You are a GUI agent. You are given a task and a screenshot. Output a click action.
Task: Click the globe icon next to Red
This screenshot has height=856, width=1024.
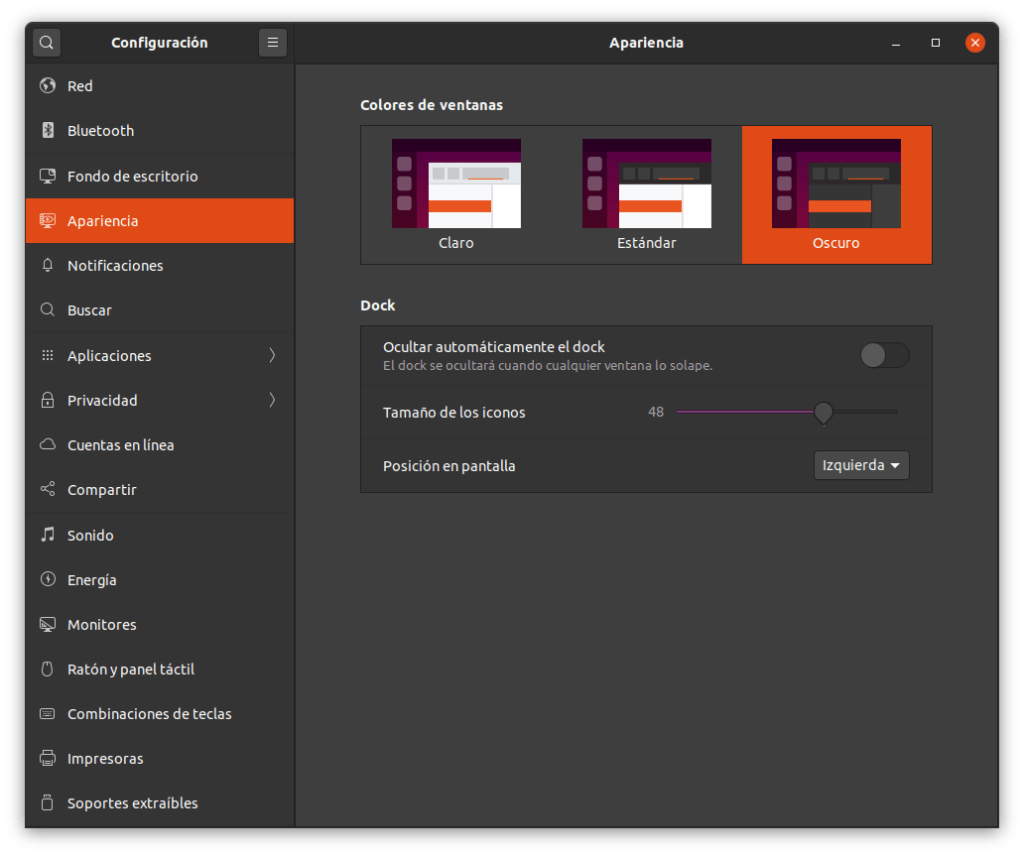(47, 86)
